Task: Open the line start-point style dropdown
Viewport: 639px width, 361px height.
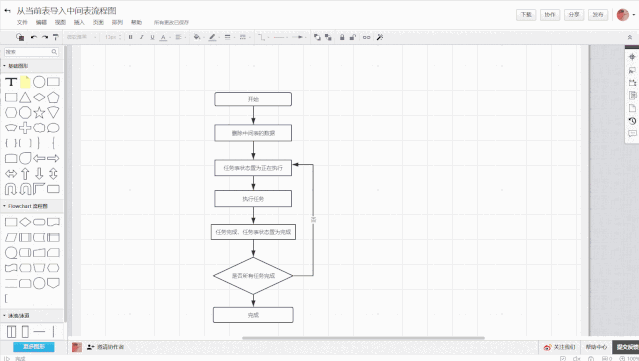Action: click(x=280, y=37)
